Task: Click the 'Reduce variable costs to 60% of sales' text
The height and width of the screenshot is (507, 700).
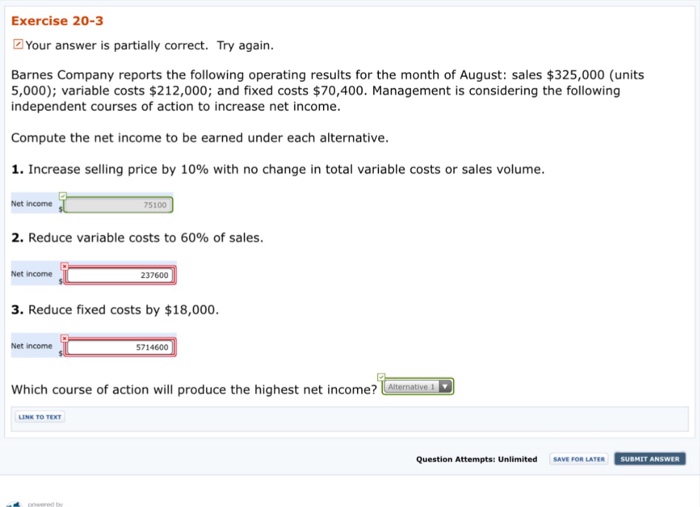Action: click(146, 237)
